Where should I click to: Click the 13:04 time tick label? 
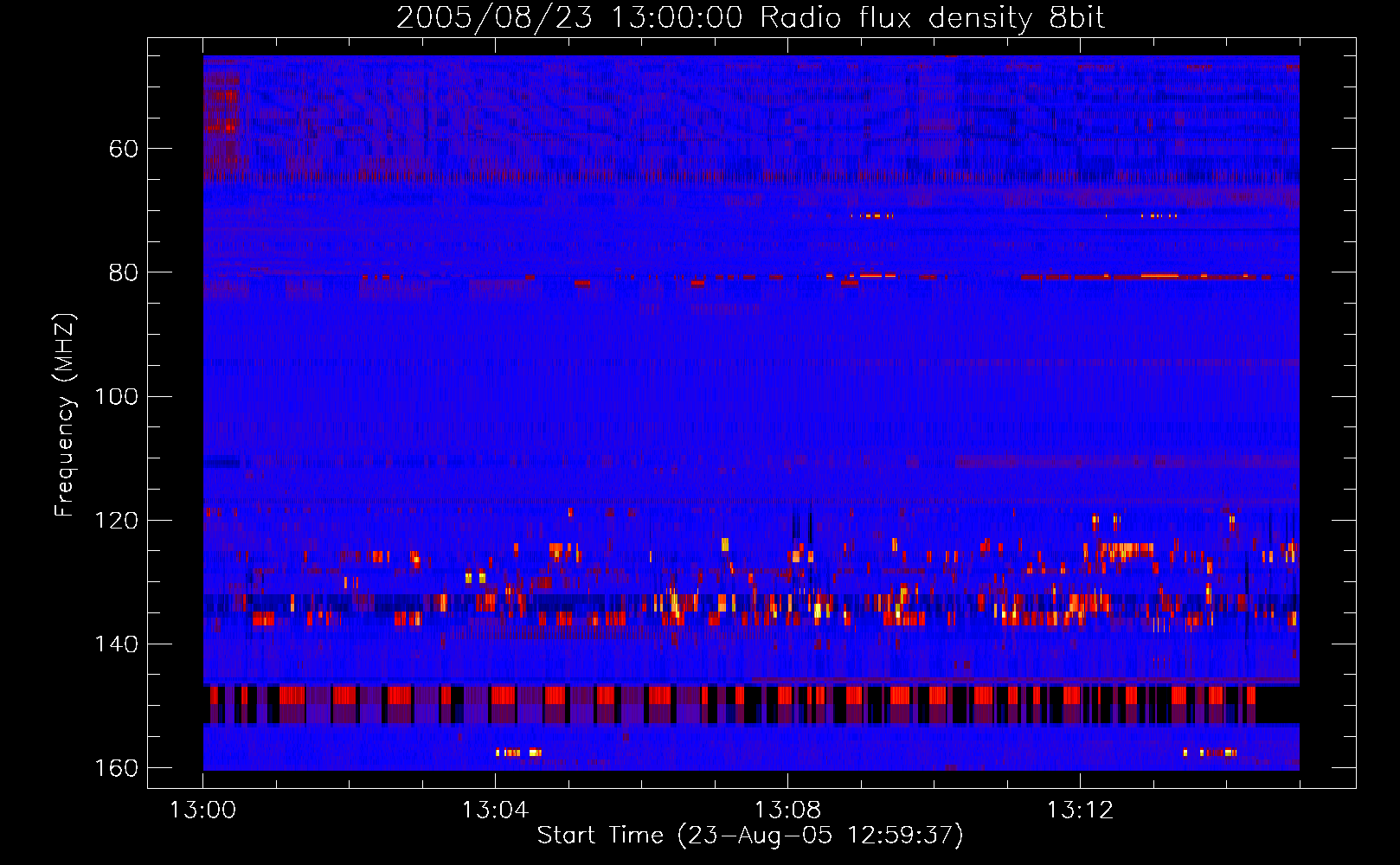(495, 811)
